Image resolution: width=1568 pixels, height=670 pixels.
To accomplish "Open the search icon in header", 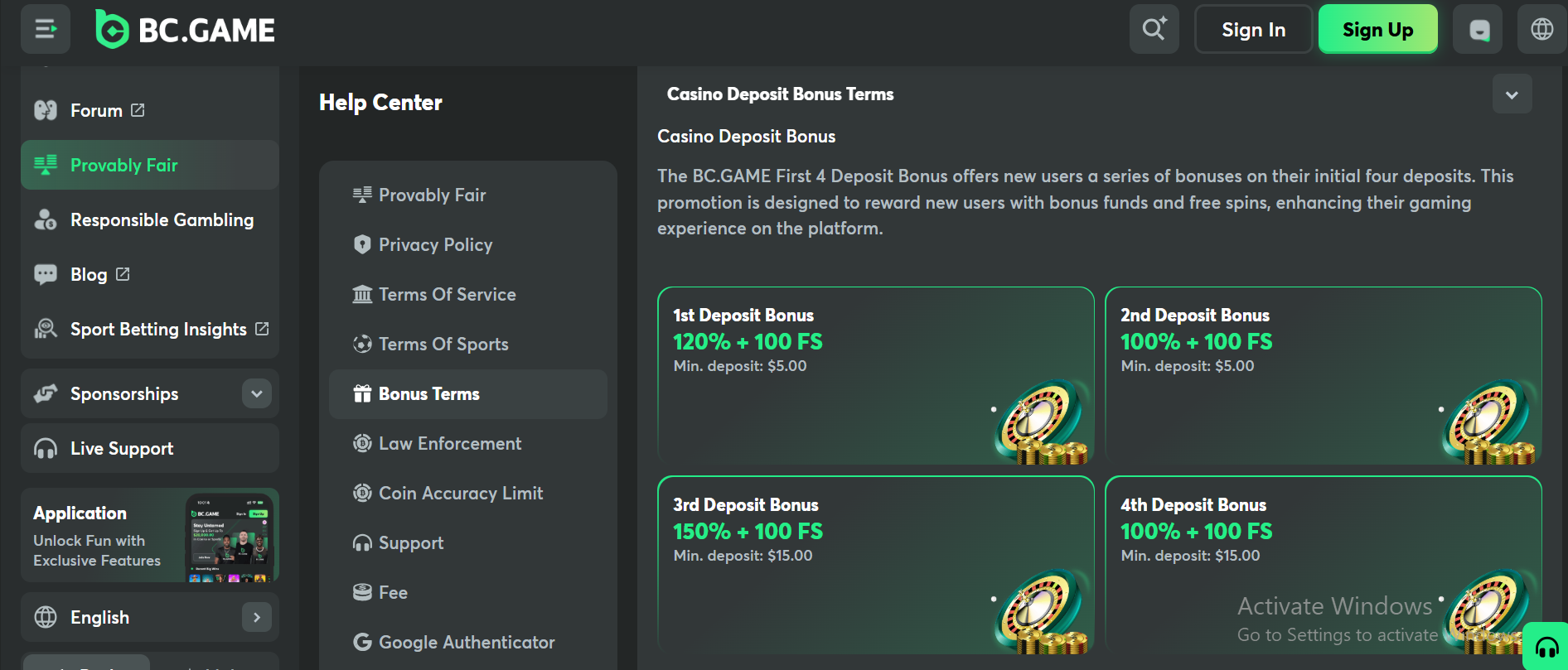I will click(1154, 29).
